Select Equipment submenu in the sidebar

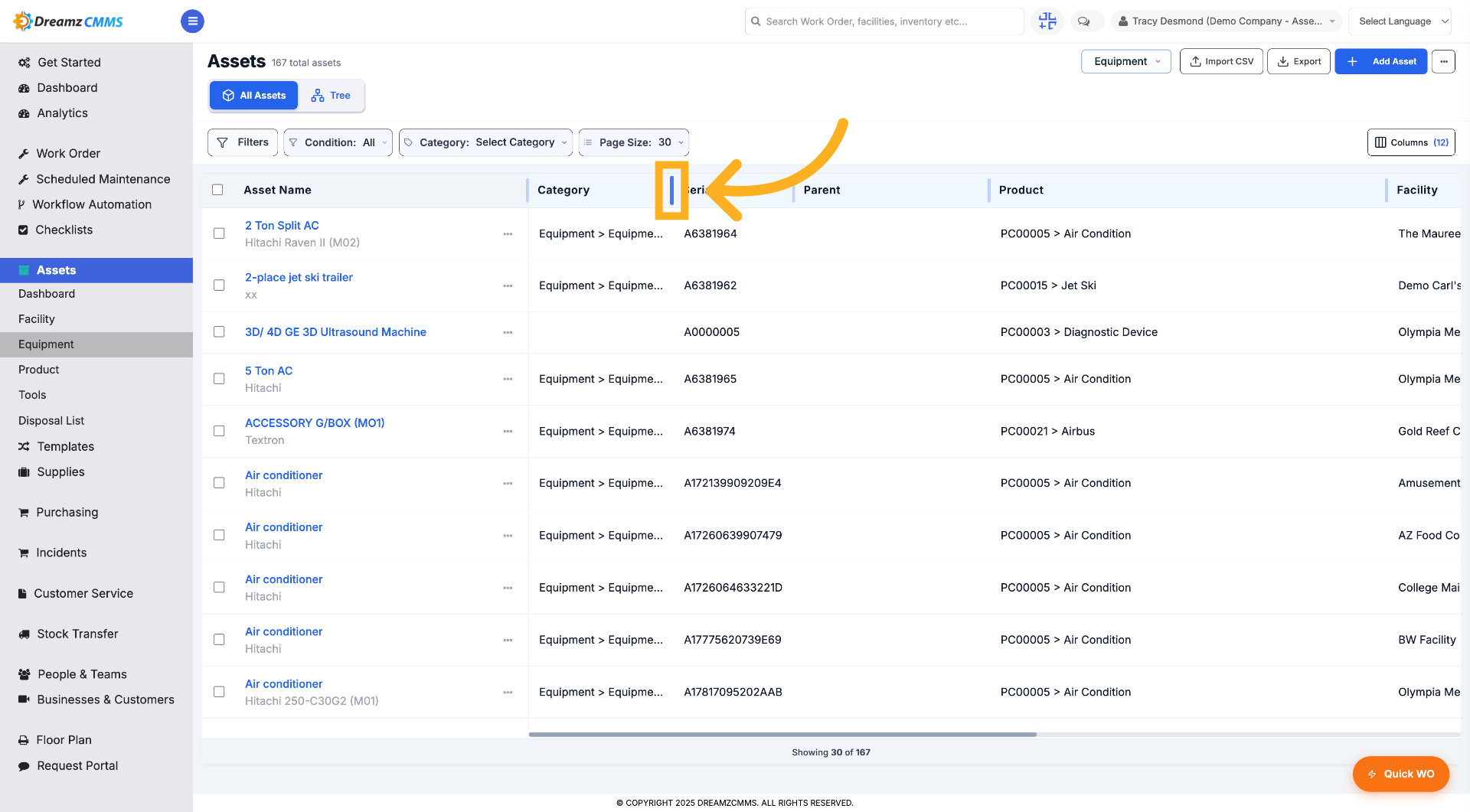tap(96, 344)
